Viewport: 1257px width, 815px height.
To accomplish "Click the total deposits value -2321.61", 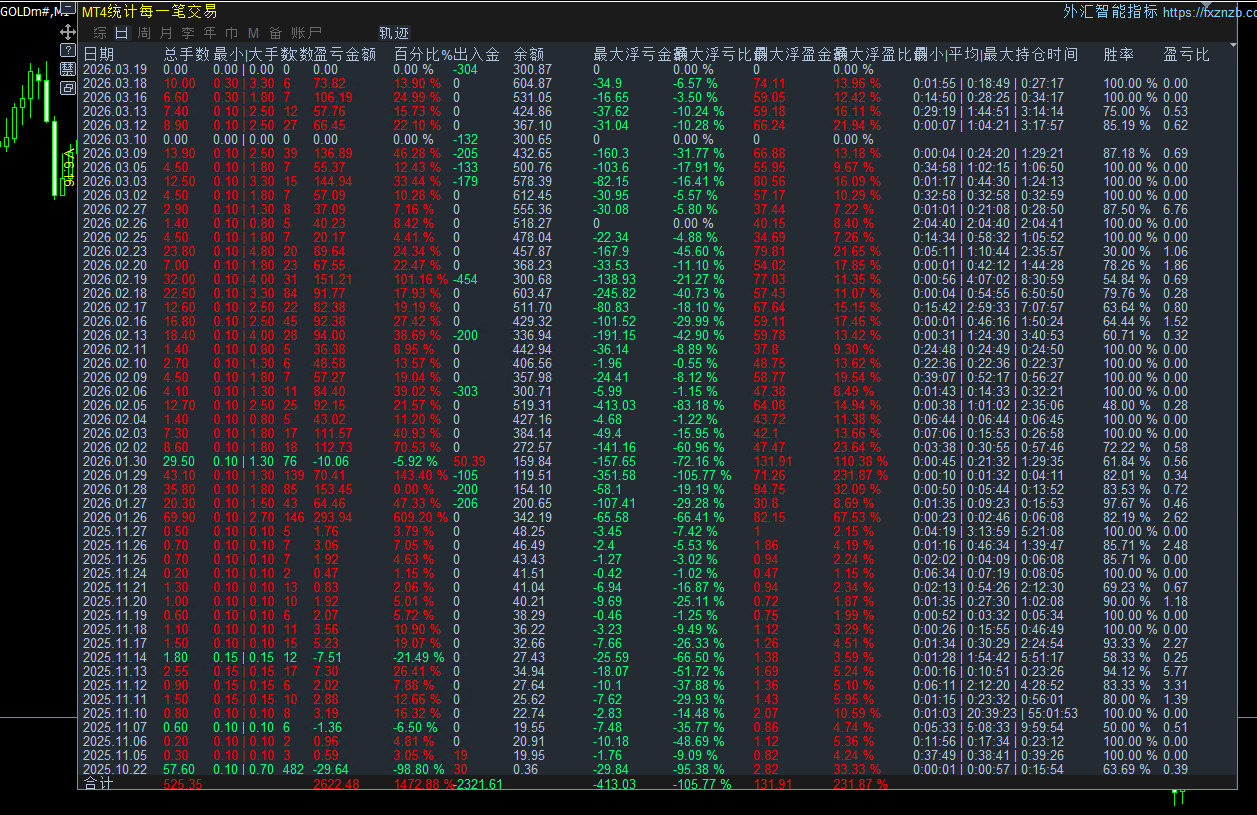I will (x=480, y=784).
